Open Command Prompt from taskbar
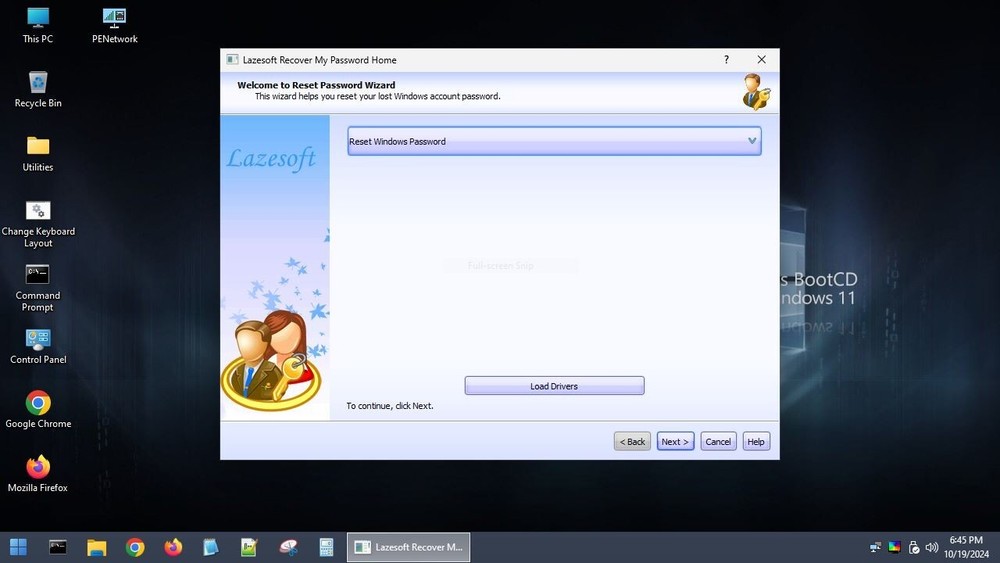This screenshot has width=1000, height=563. [58, 547]
